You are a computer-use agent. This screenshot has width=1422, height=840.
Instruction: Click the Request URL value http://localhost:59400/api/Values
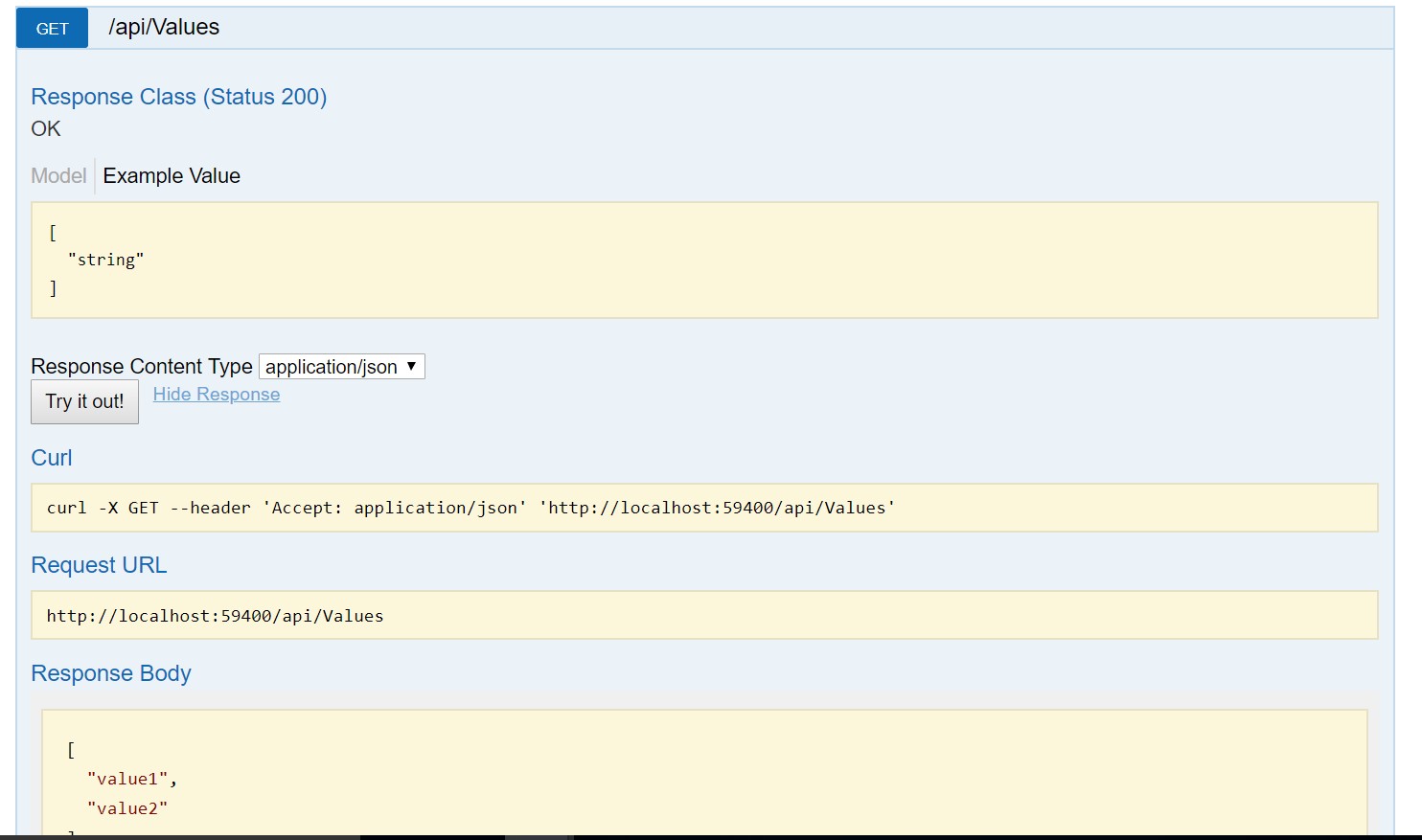[215, 616]
